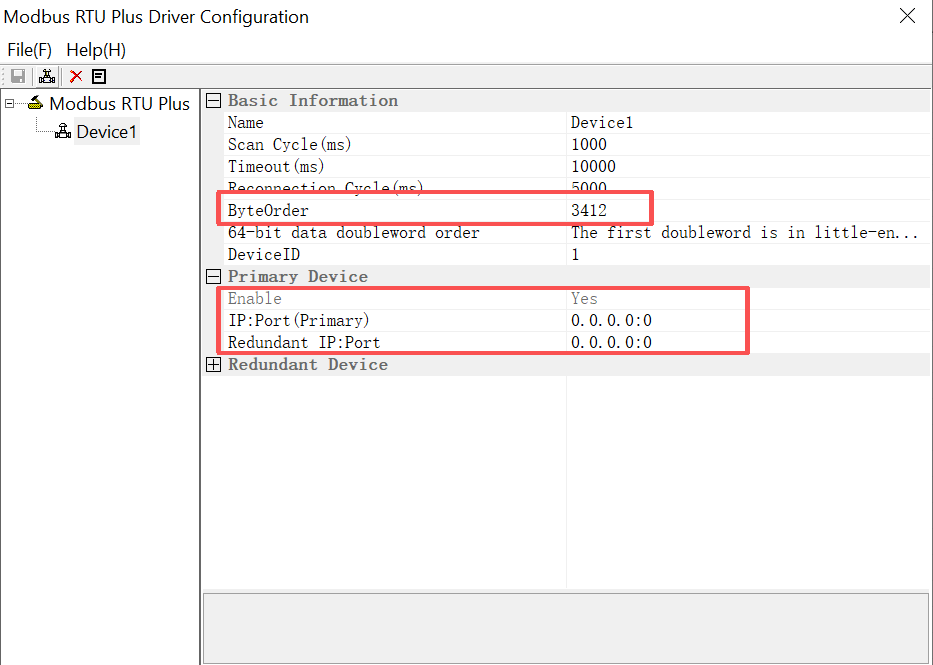Image resolution: width=933 pixels, height=665 pixels.
Task: Edit the ByteOrder value 3412
Action: (589, 211)
